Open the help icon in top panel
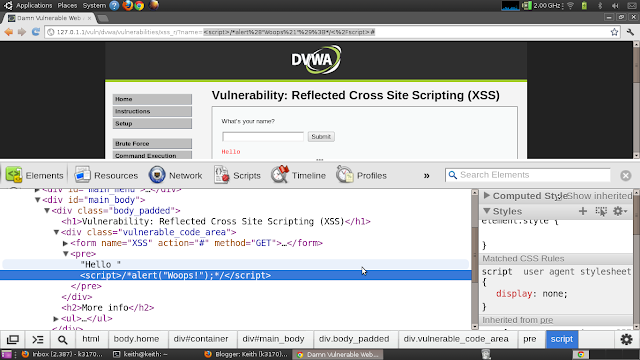Image resolution: width=640 pixels, height=360 pixels. (114, 5)
